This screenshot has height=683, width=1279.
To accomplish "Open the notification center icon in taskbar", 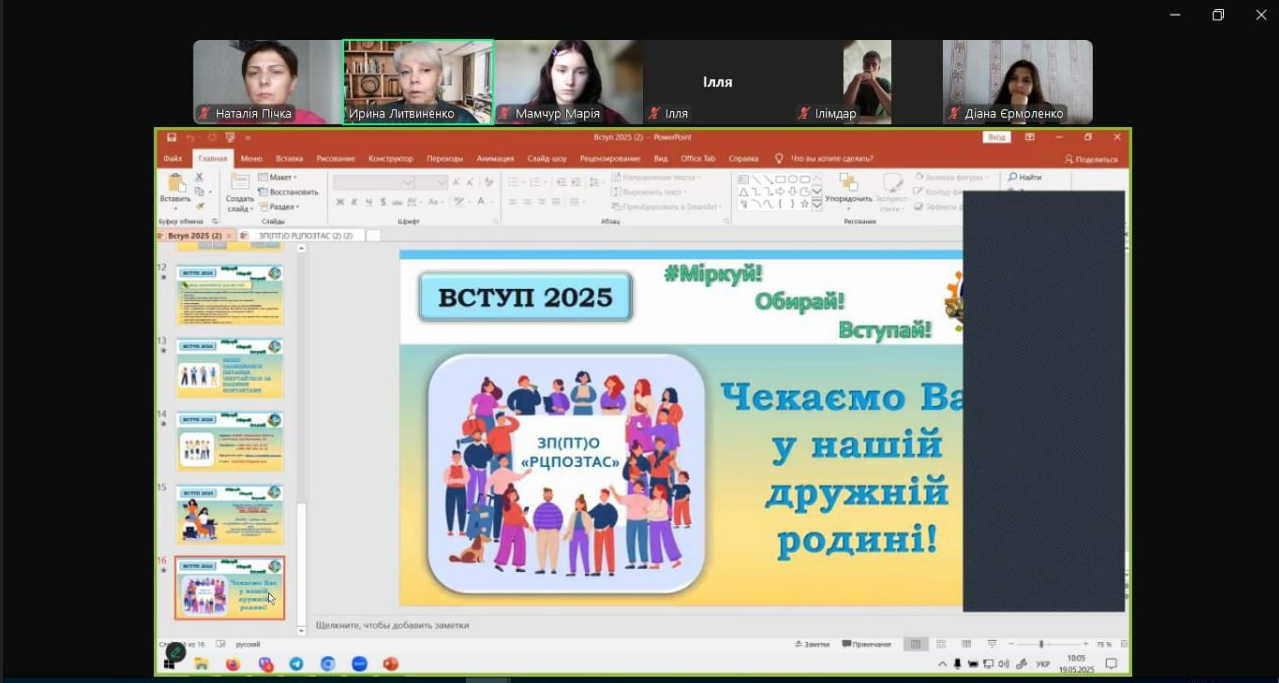I will pyautogui.click(x=1111, y=663).
